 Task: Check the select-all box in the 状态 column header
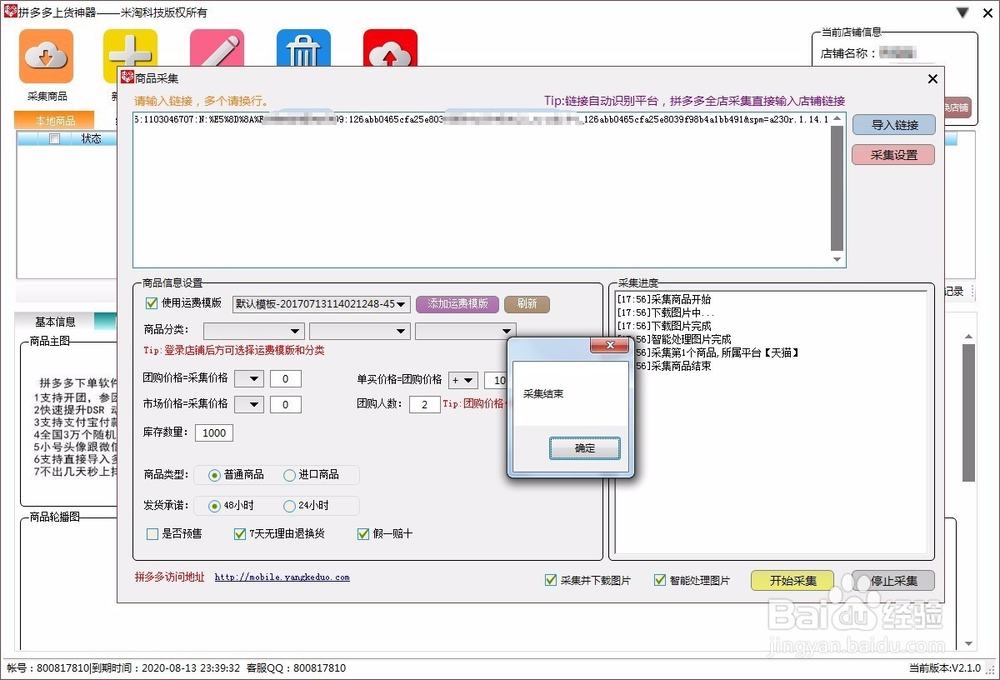(x=55, y=138)
